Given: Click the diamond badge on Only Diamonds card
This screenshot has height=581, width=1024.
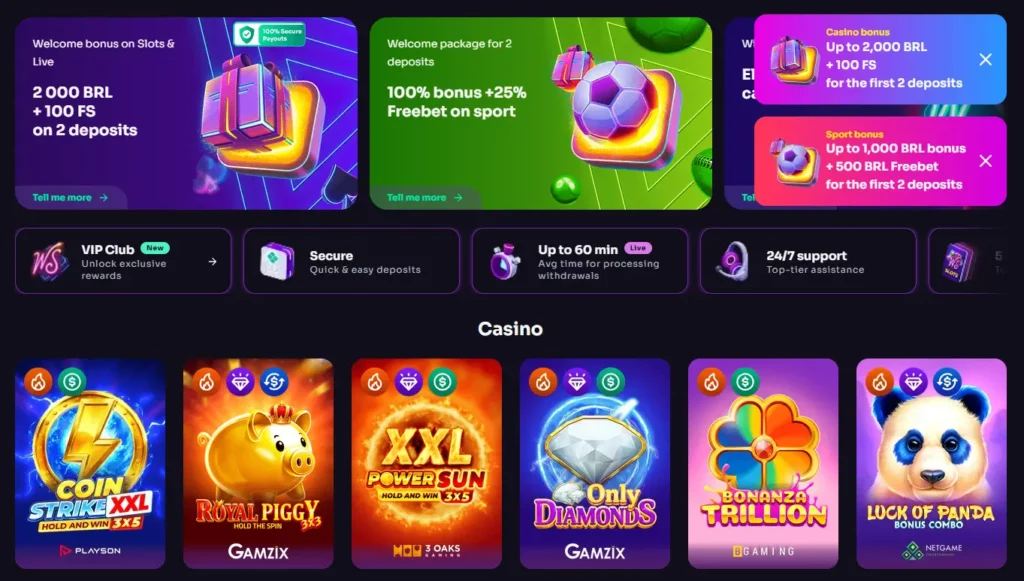Looking at the screenshot, I should (577, 381).
